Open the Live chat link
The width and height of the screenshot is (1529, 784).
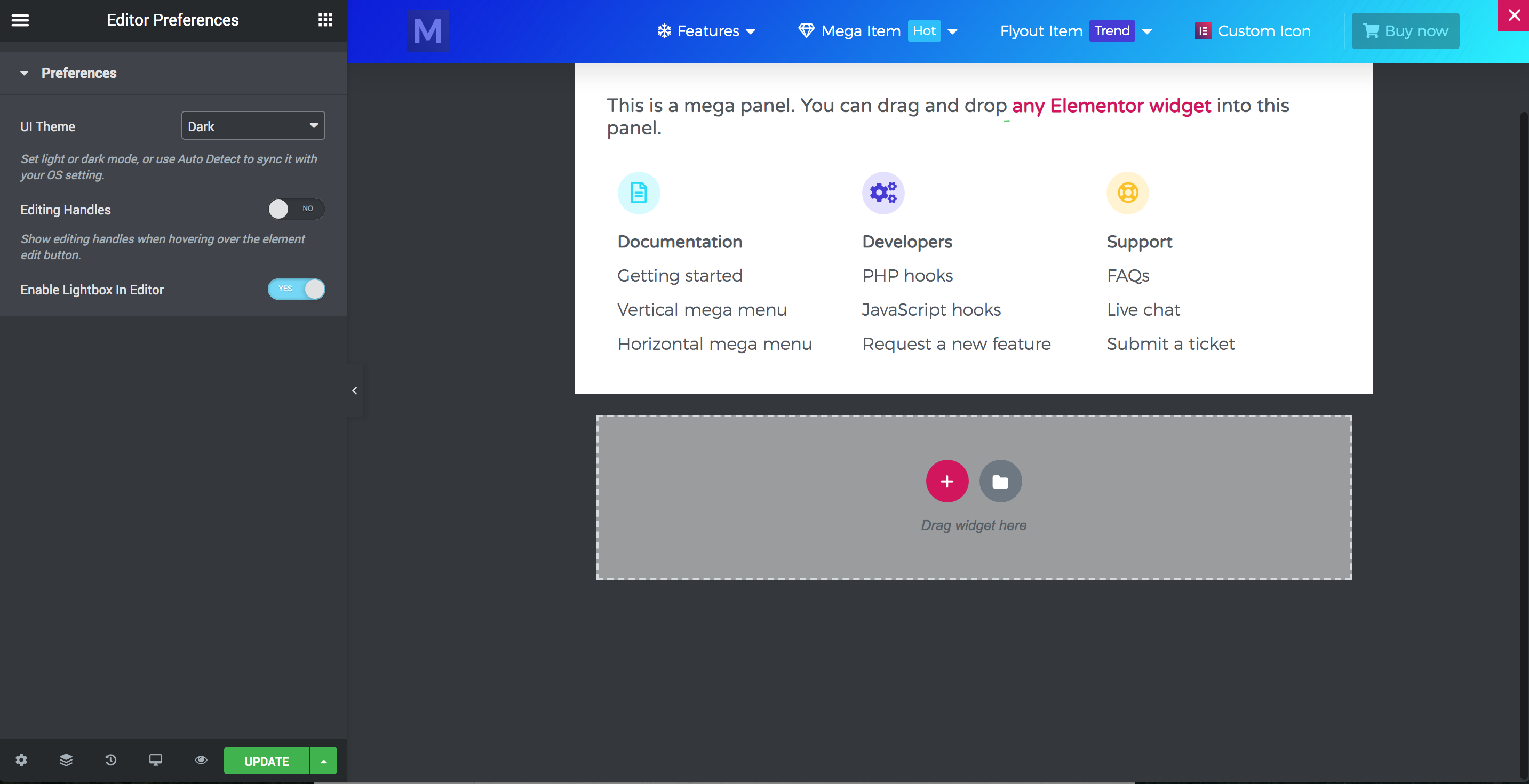[1143, 309]
